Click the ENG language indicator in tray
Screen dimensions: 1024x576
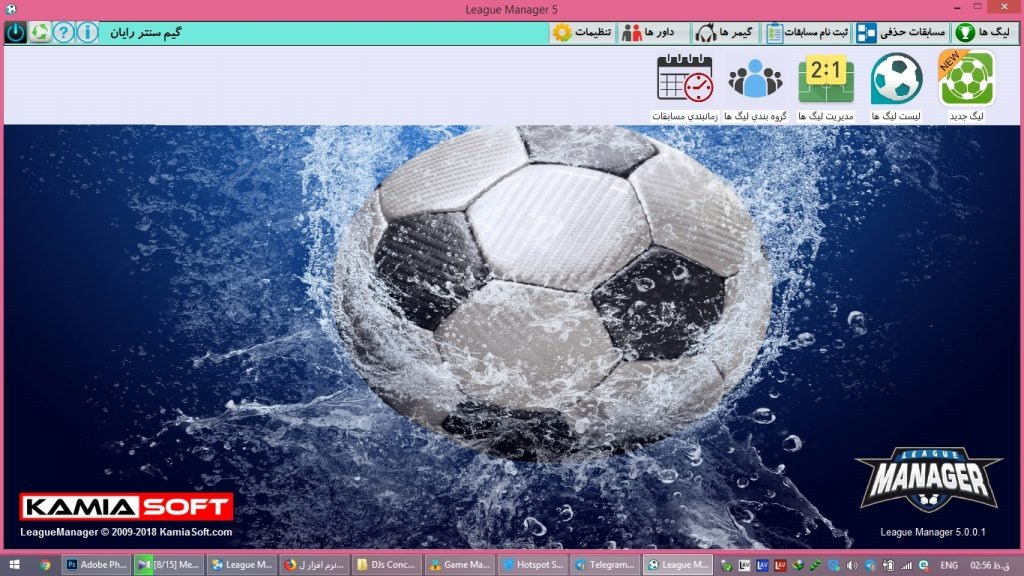coord(949,565)
